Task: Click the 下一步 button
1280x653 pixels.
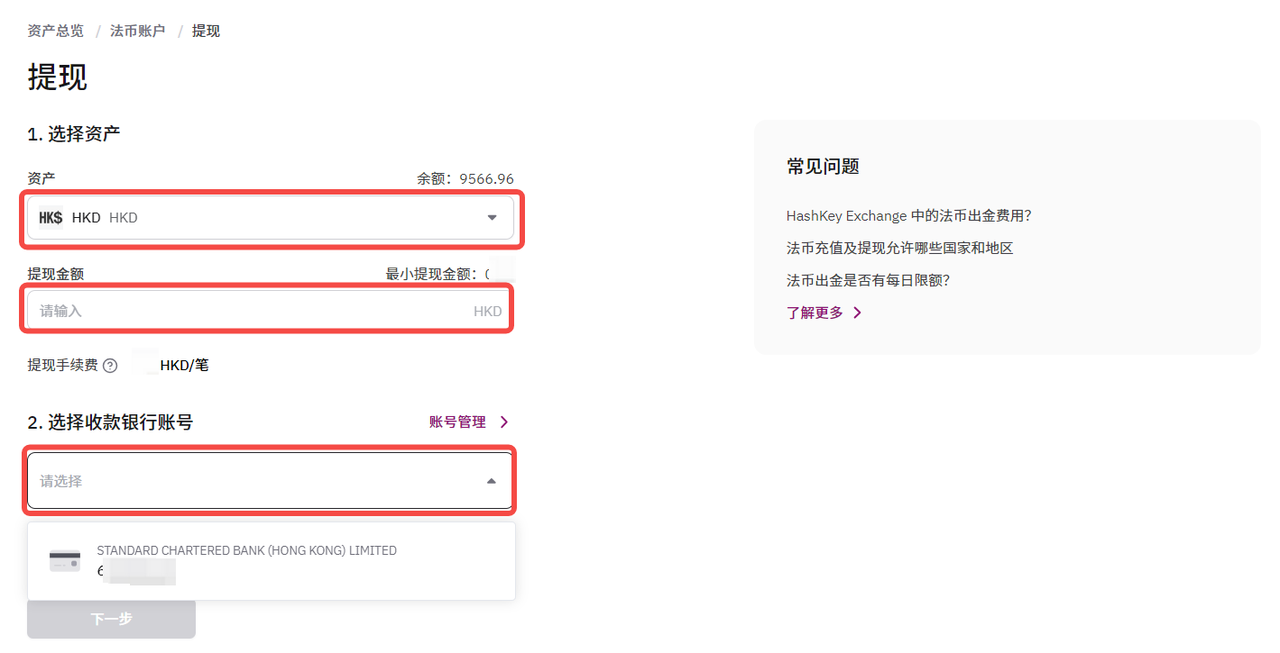Action: pos(110,619)
